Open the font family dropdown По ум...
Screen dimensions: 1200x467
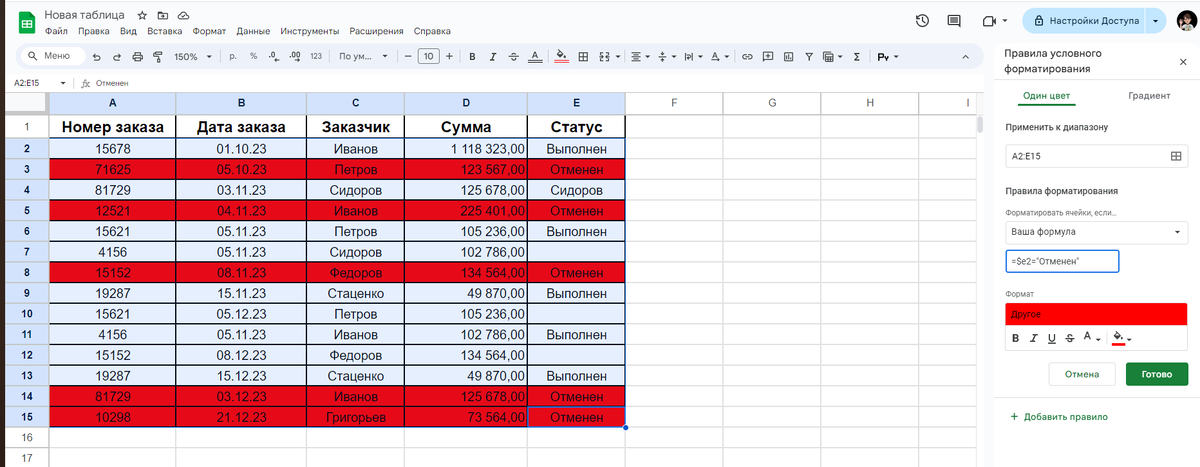point(363,57)
